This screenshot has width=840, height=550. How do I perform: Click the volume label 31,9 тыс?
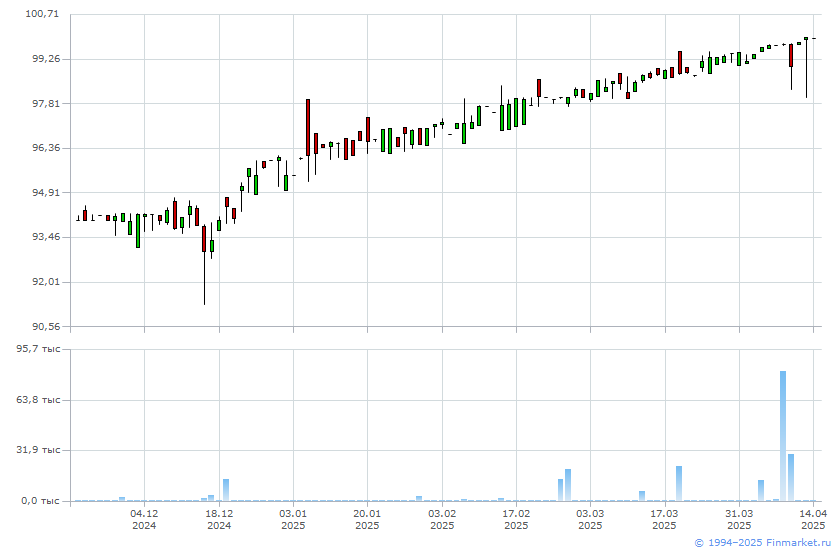38,450
